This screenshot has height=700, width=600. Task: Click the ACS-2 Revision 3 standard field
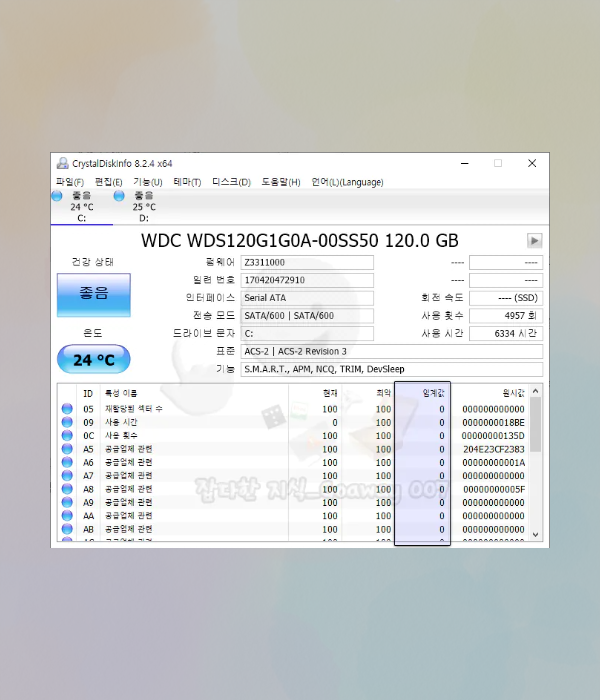392,351
